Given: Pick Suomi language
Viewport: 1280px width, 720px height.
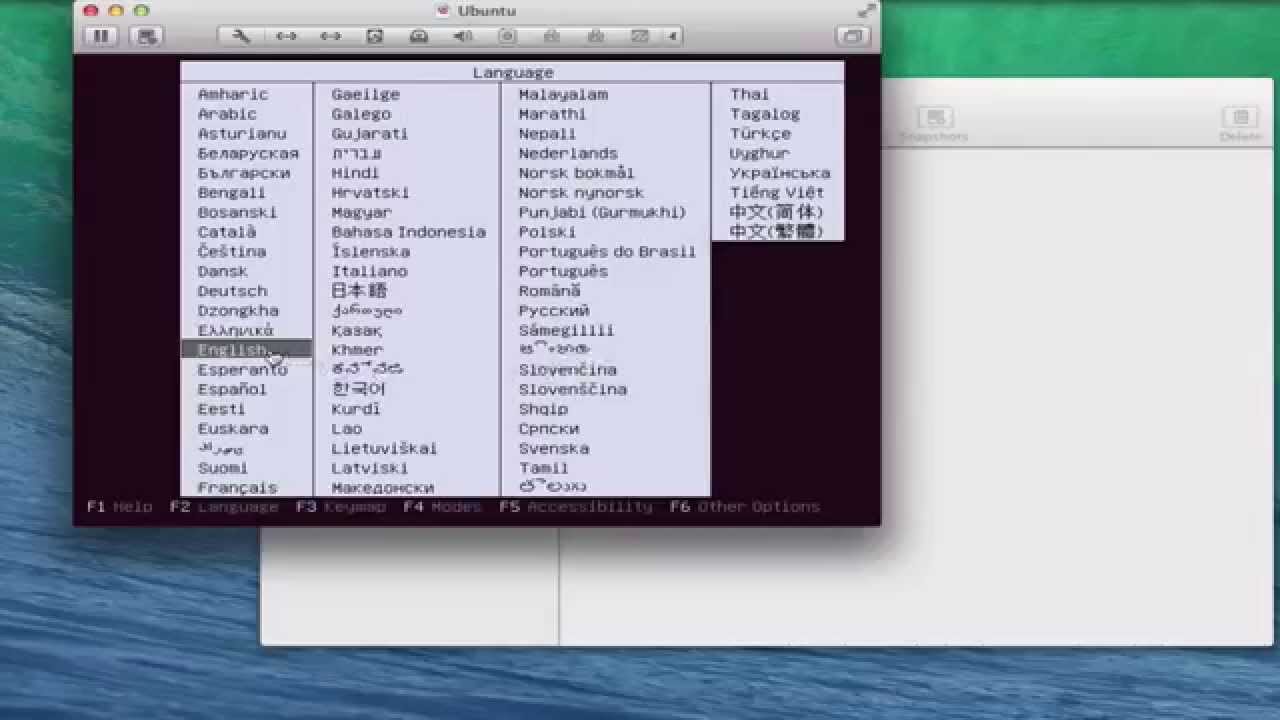Looking at the screenshot, I should point(223,468).
